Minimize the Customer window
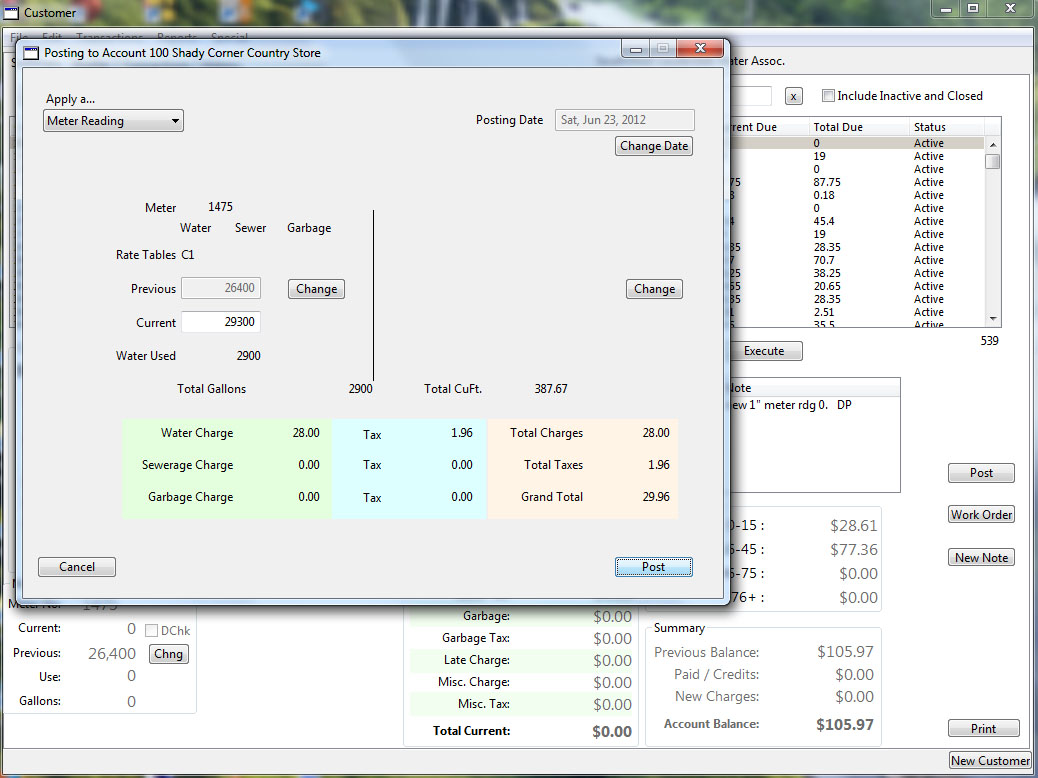 [x=946, y=9]
